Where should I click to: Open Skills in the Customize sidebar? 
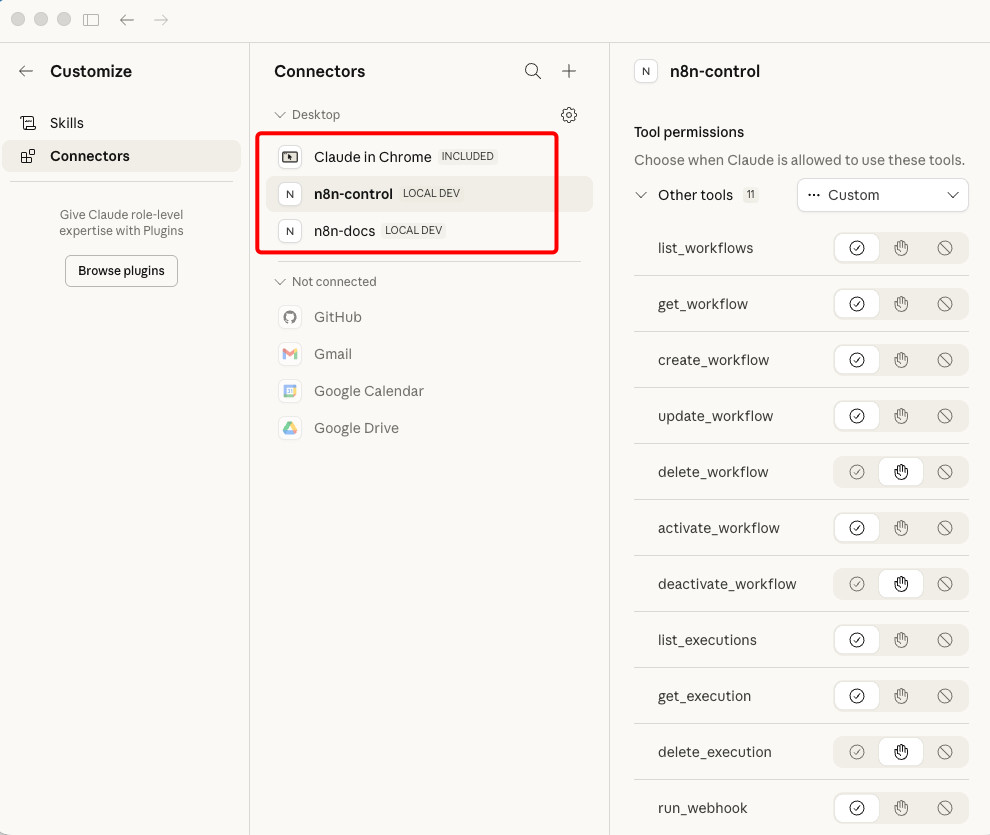67,123
